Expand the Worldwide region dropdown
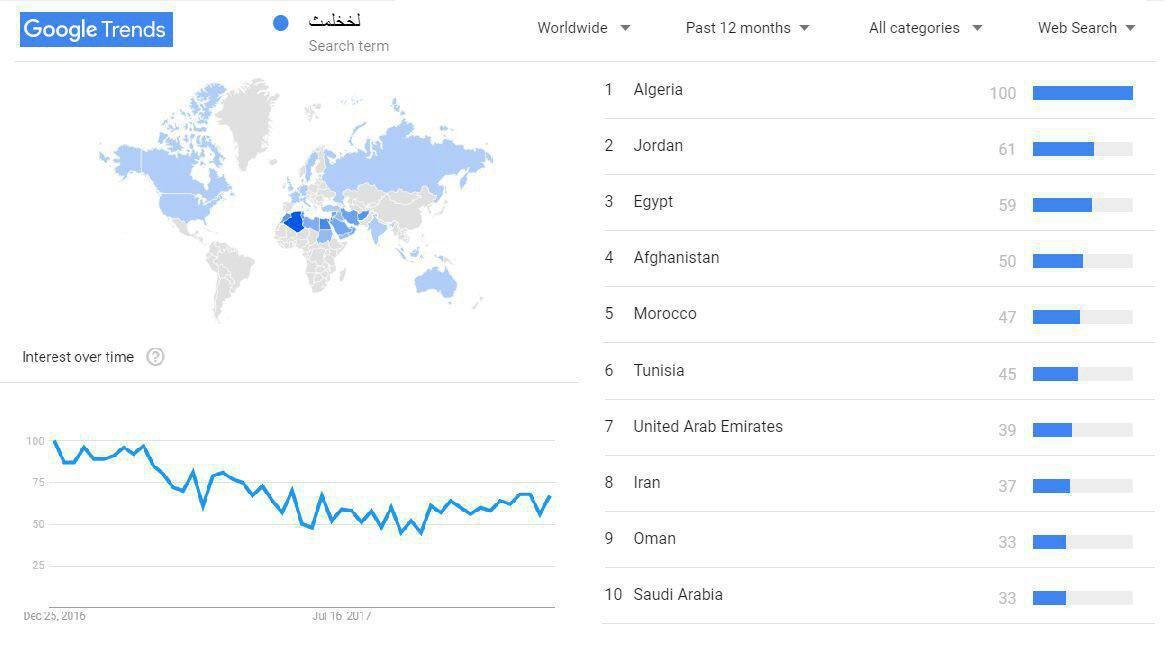Screen dimensions: 1174x648 [584, 28]
